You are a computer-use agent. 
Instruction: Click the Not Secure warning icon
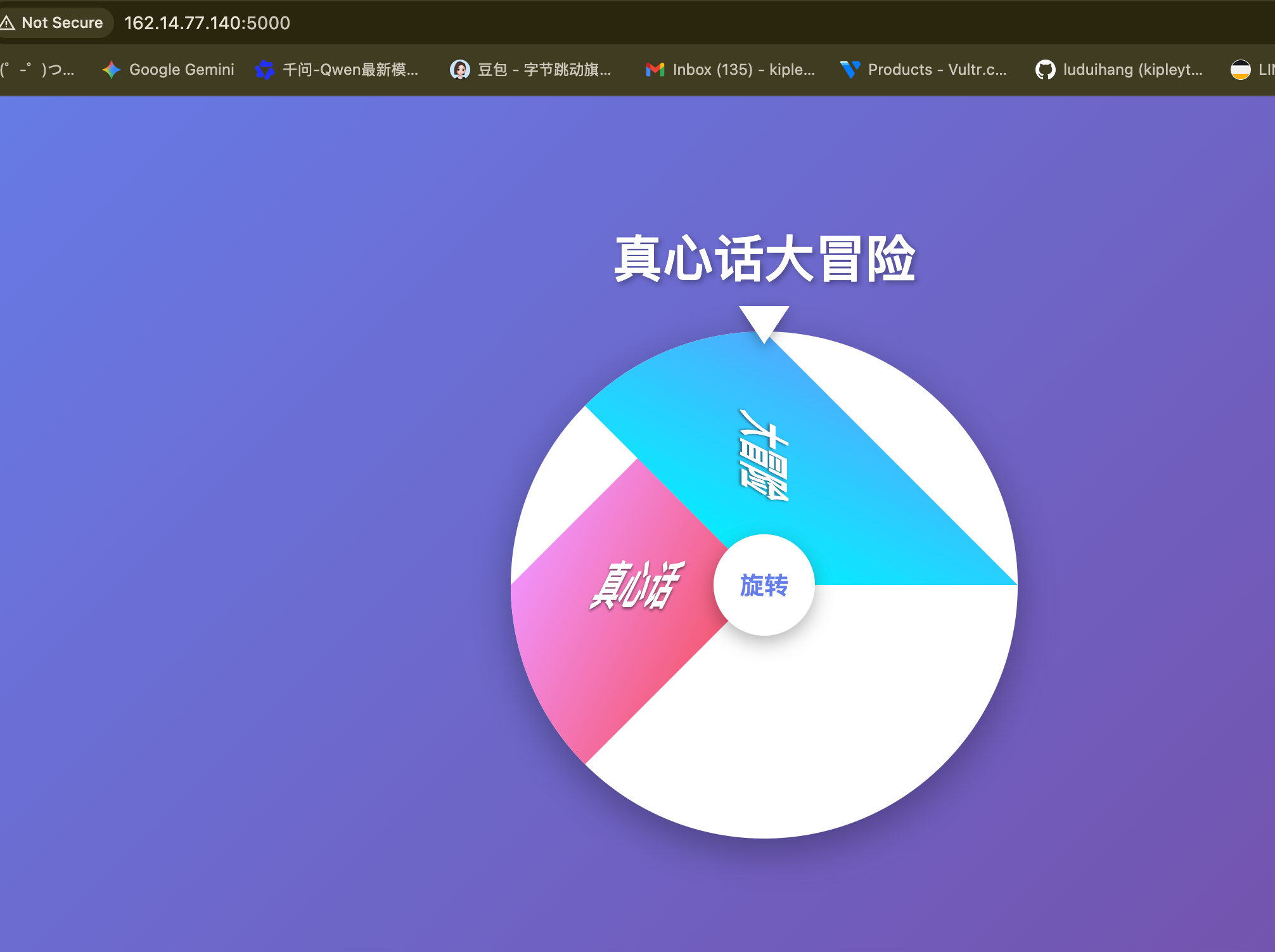[8, 23]
